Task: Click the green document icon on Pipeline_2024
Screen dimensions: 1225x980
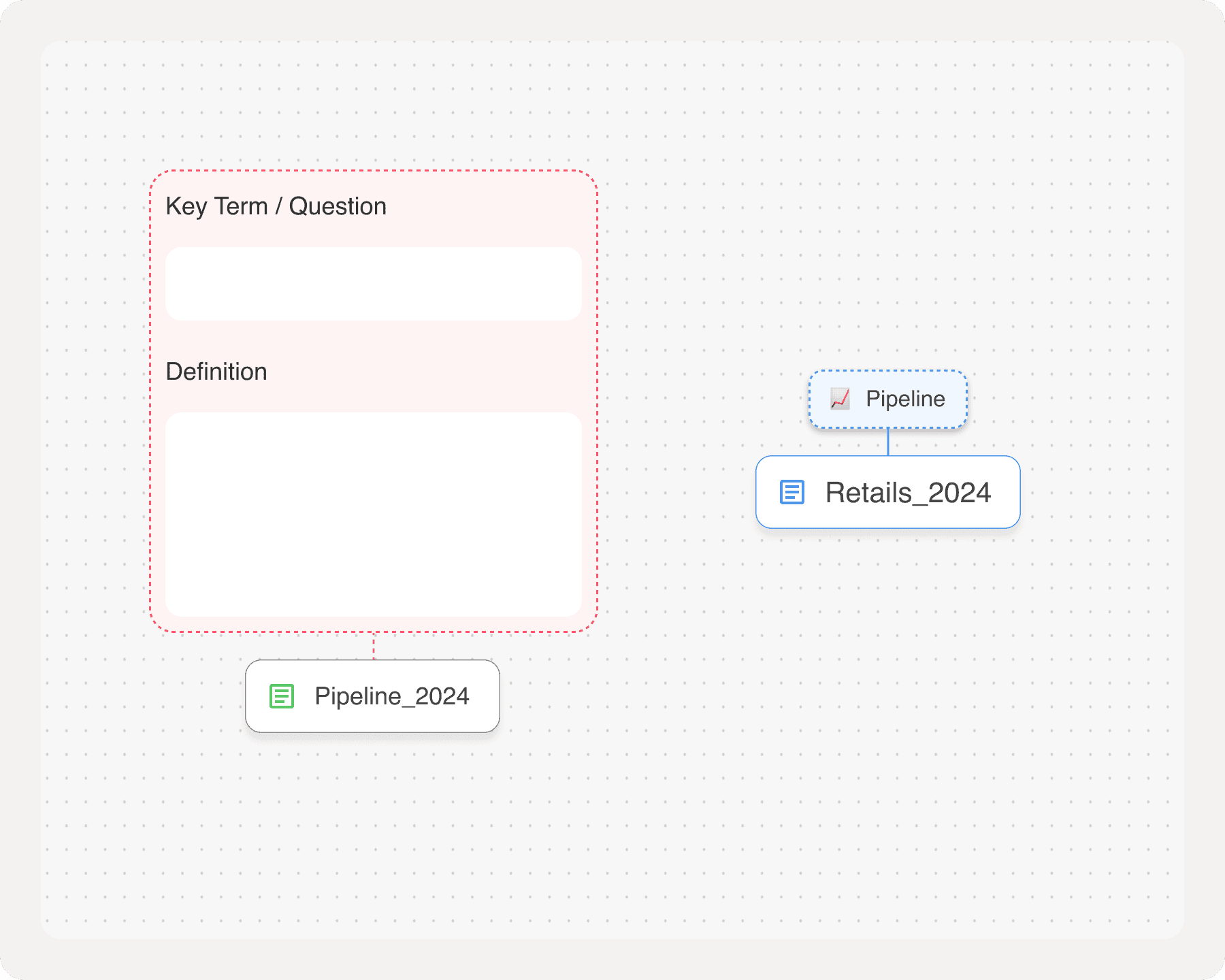Action: click(281, 696)
